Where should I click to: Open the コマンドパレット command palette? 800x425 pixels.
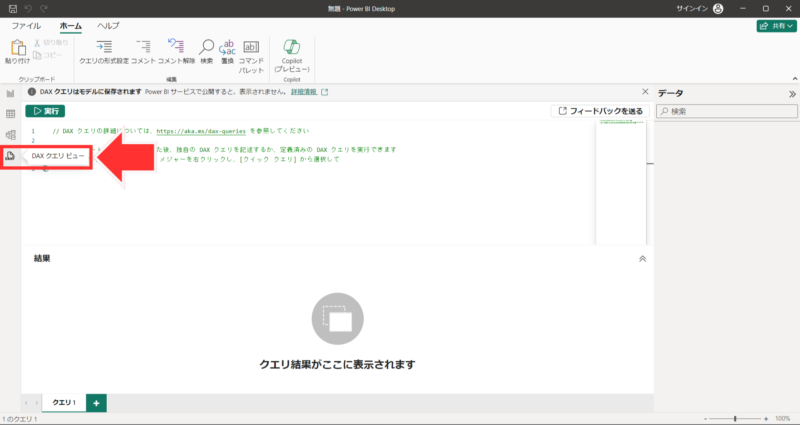click(251, 56)
